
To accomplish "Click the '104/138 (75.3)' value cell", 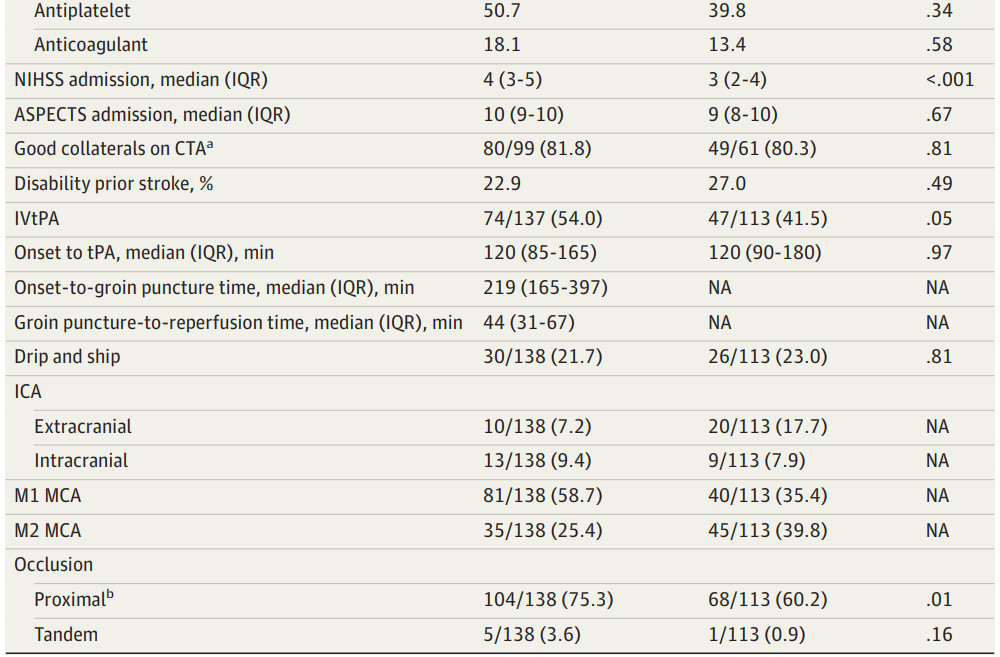I will click(548, 600).
